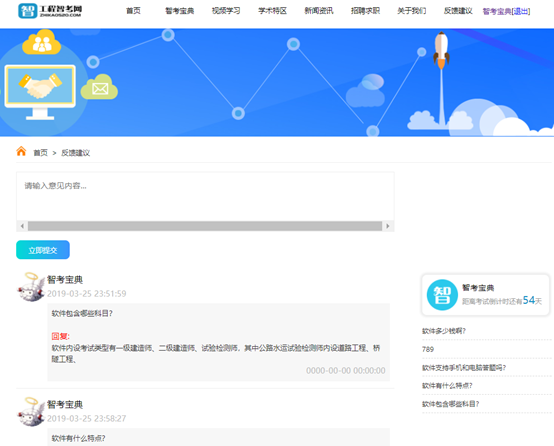Click the 智考宝典 username link in header
This screenshot has width=554, height=446.
pyautogui.click(x=497, y=12)
